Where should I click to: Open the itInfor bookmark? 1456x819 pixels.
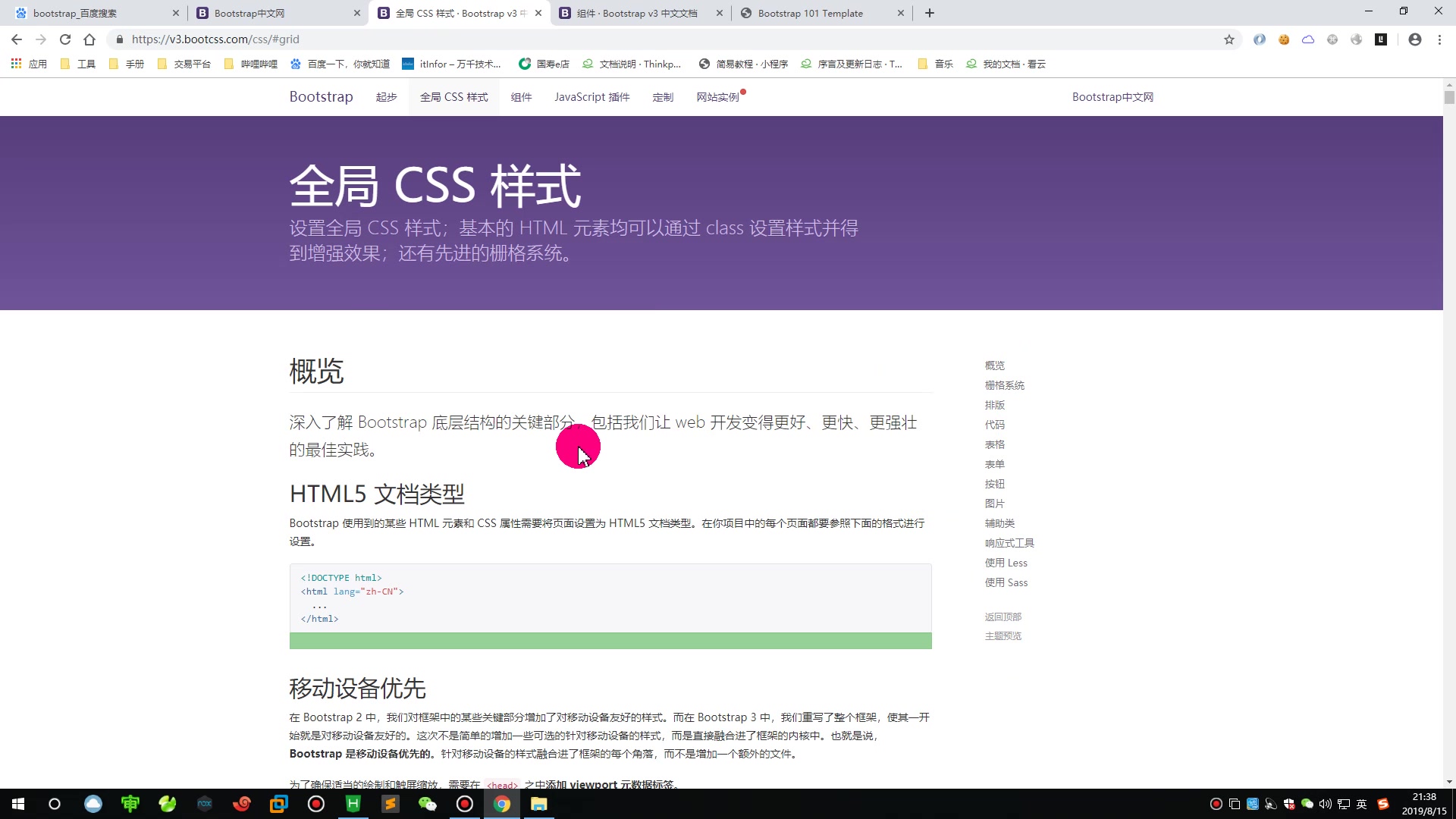(451, 64)
